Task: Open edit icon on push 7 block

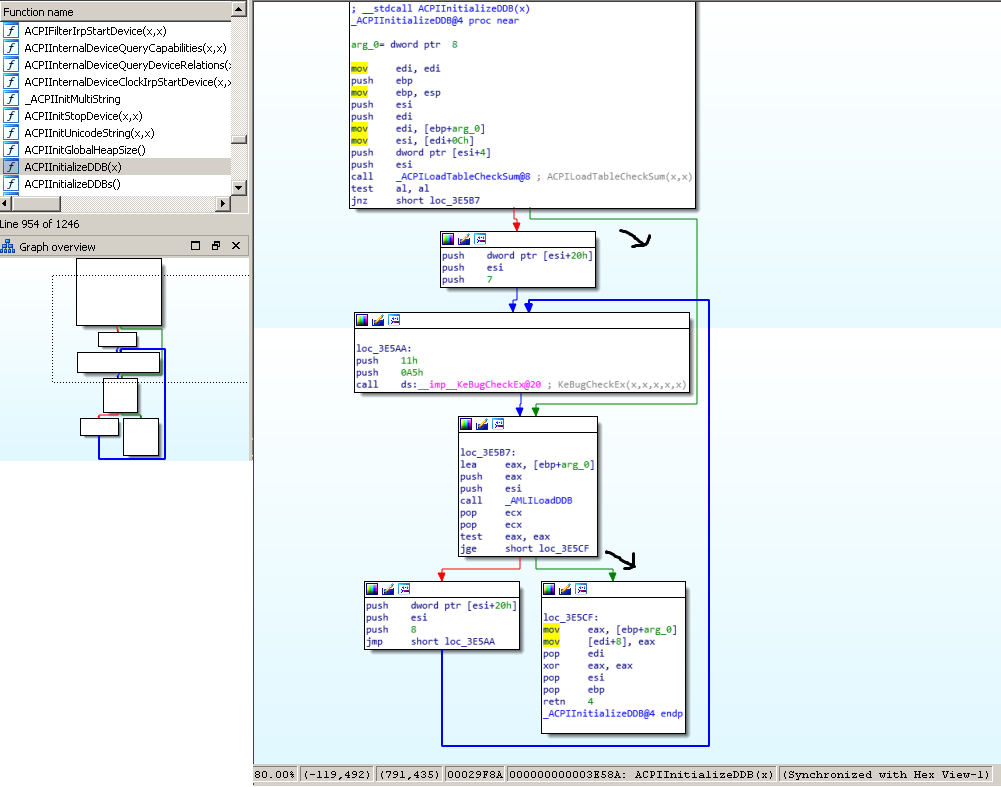Action: (x=464, y=239)
